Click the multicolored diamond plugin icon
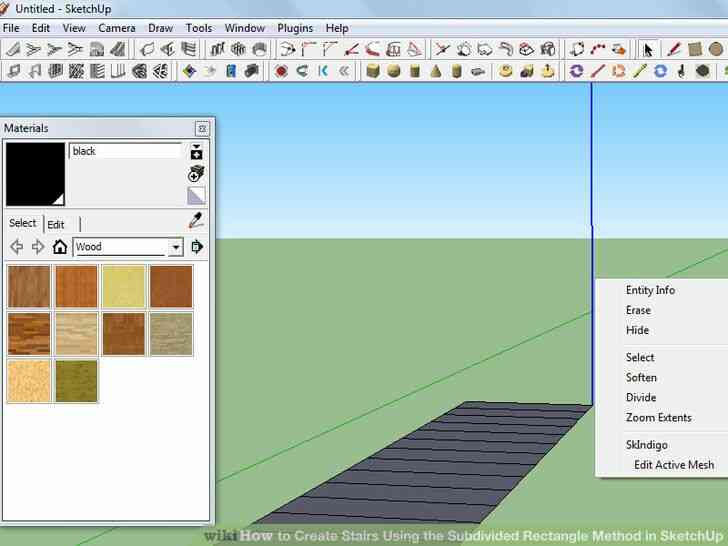Image resolution: width=728 pixels, height=546 pixels. (189, 71)
